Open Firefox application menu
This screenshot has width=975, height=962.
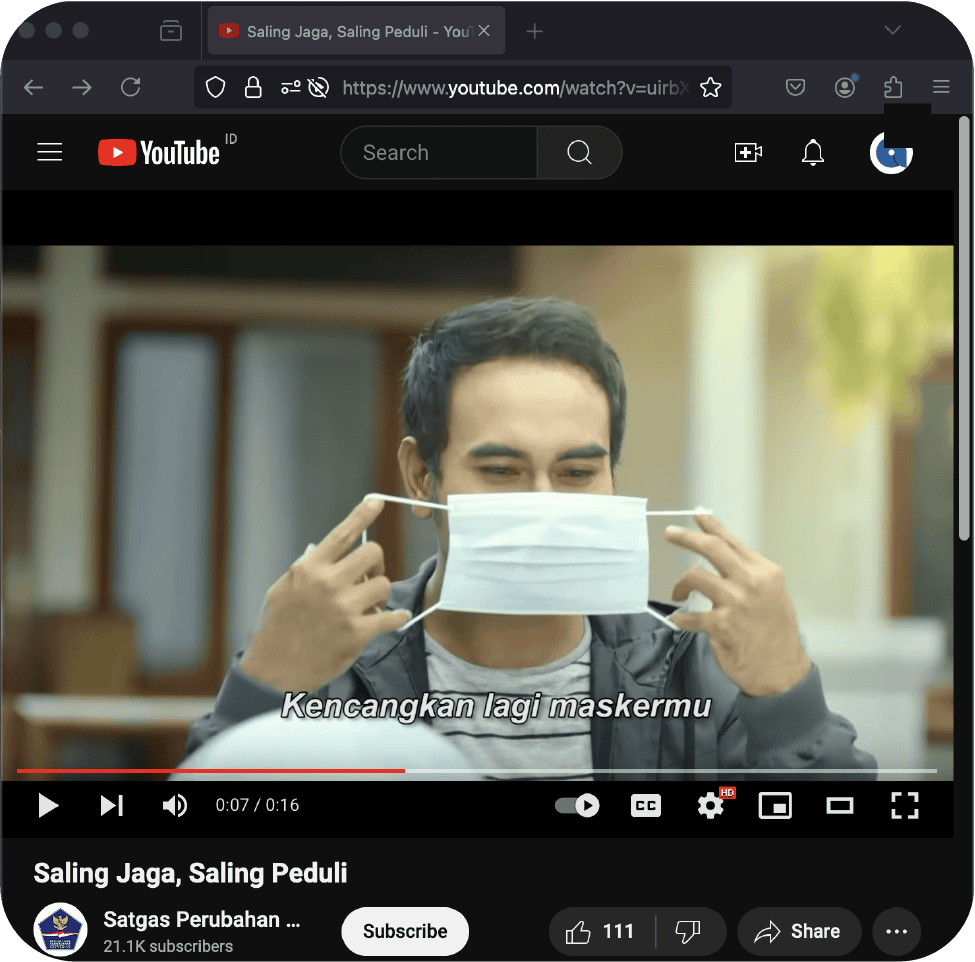[940, 88]
